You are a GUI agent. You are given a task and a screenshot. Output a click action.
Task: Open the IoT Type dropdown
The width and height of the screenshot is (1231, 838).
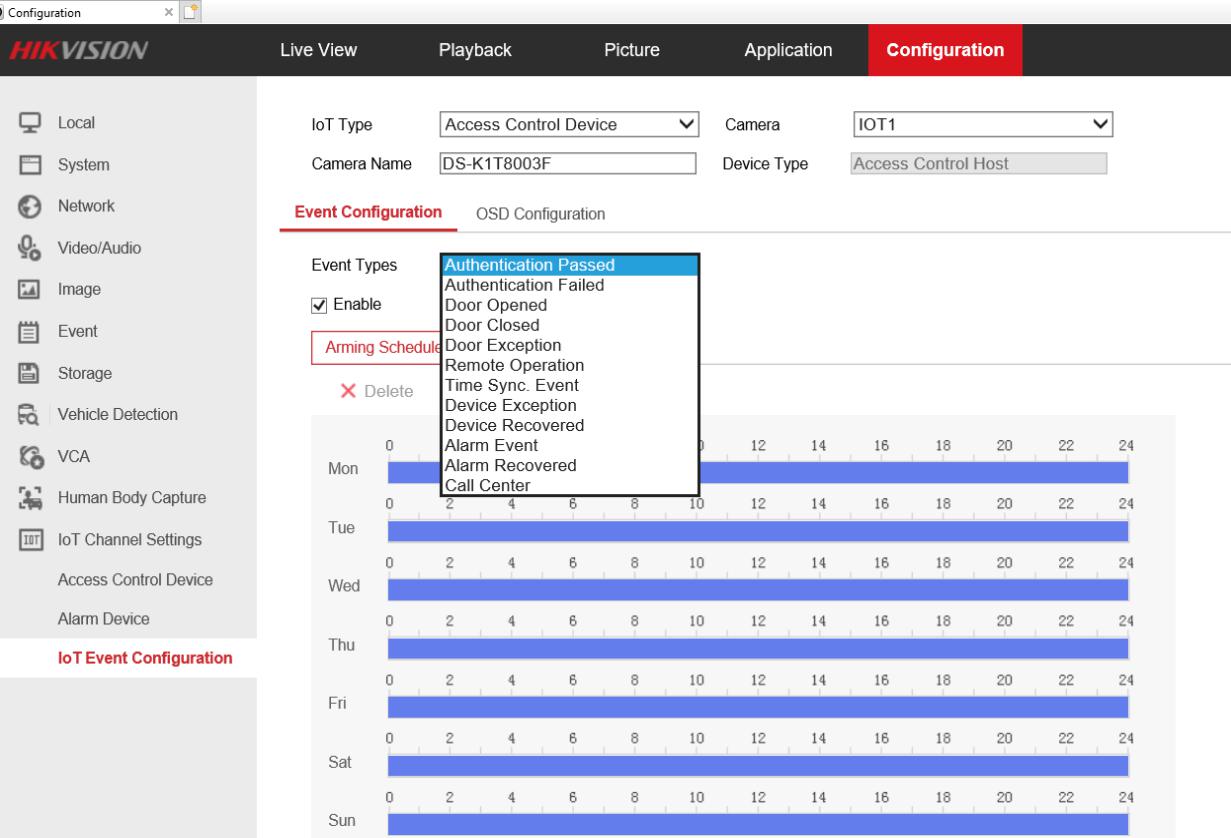pos(569,125)
